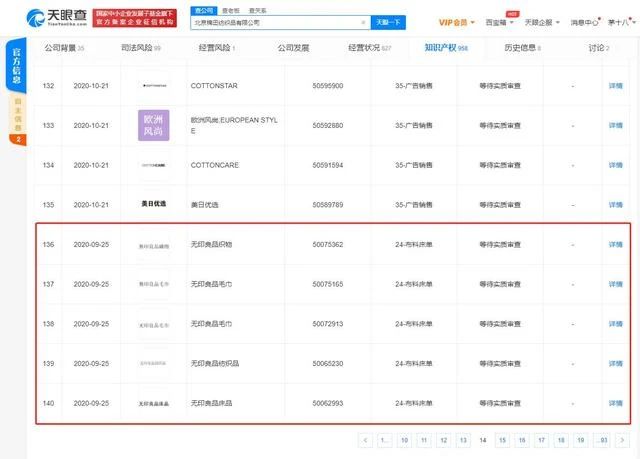Switch to the 司法风险 tab
Viewport: 640px width, 459px height.
coord(141,48)
